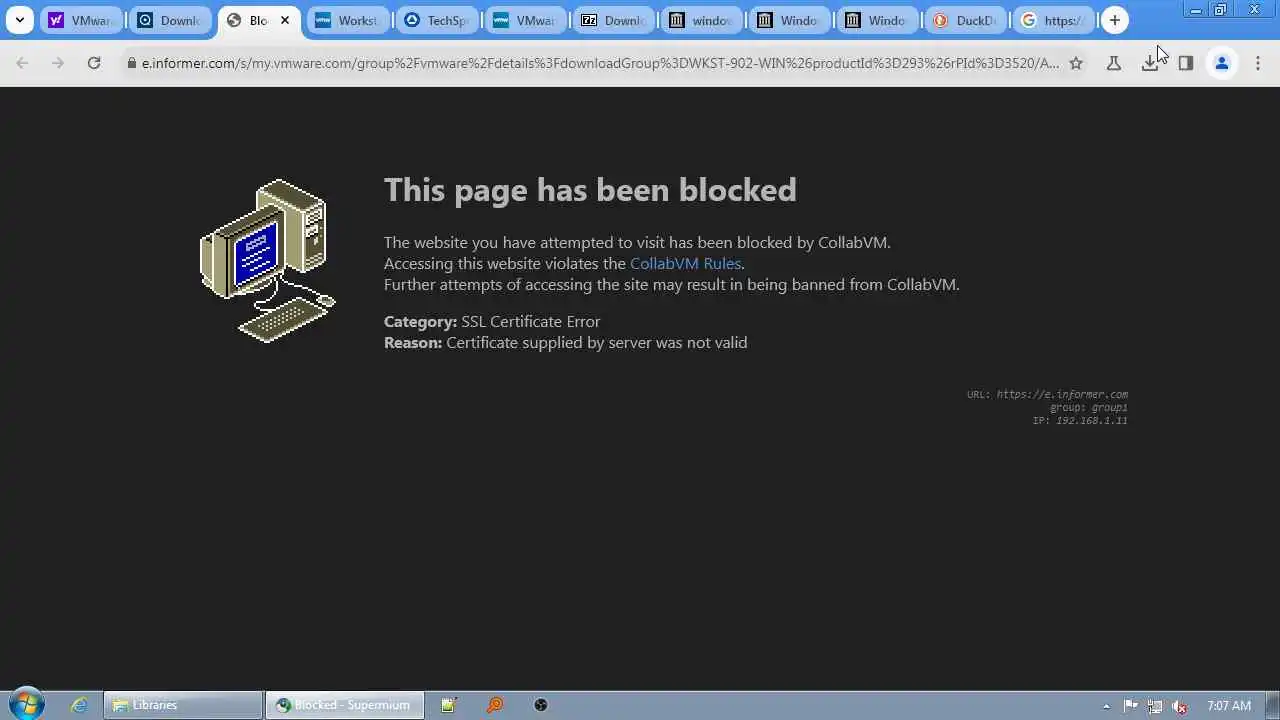Toggle the browser side panel
This screenshot has height=720, width=1280.
pos(1185,63)
